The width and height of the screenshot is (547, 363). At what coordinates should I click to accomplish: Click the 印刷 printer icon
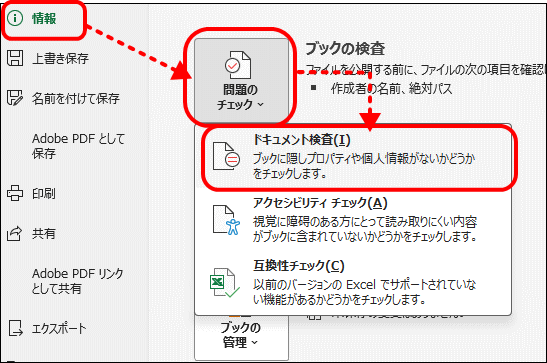pos(15,193)
